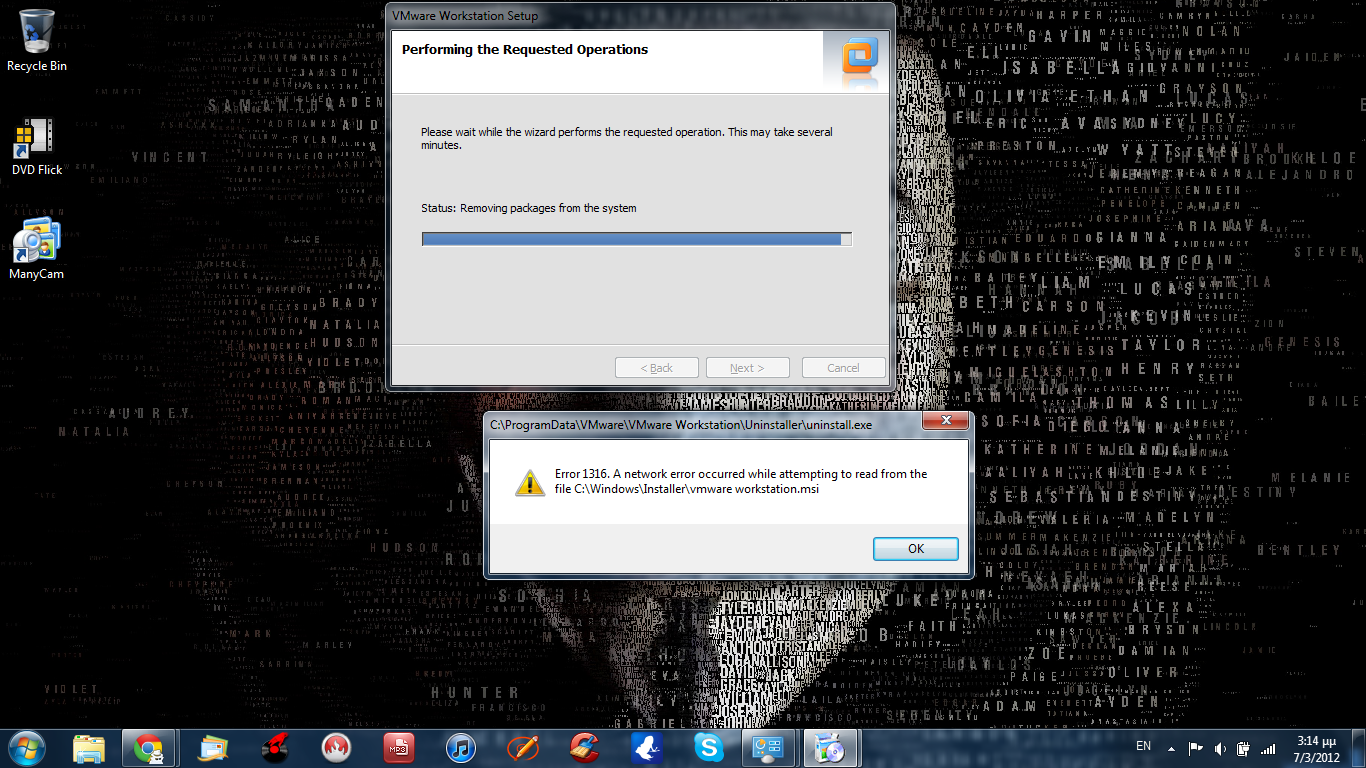This screenshot has width=1366, height=768.
Task: Switch to the installer taskbar button
Action: (x=831, y=748)
